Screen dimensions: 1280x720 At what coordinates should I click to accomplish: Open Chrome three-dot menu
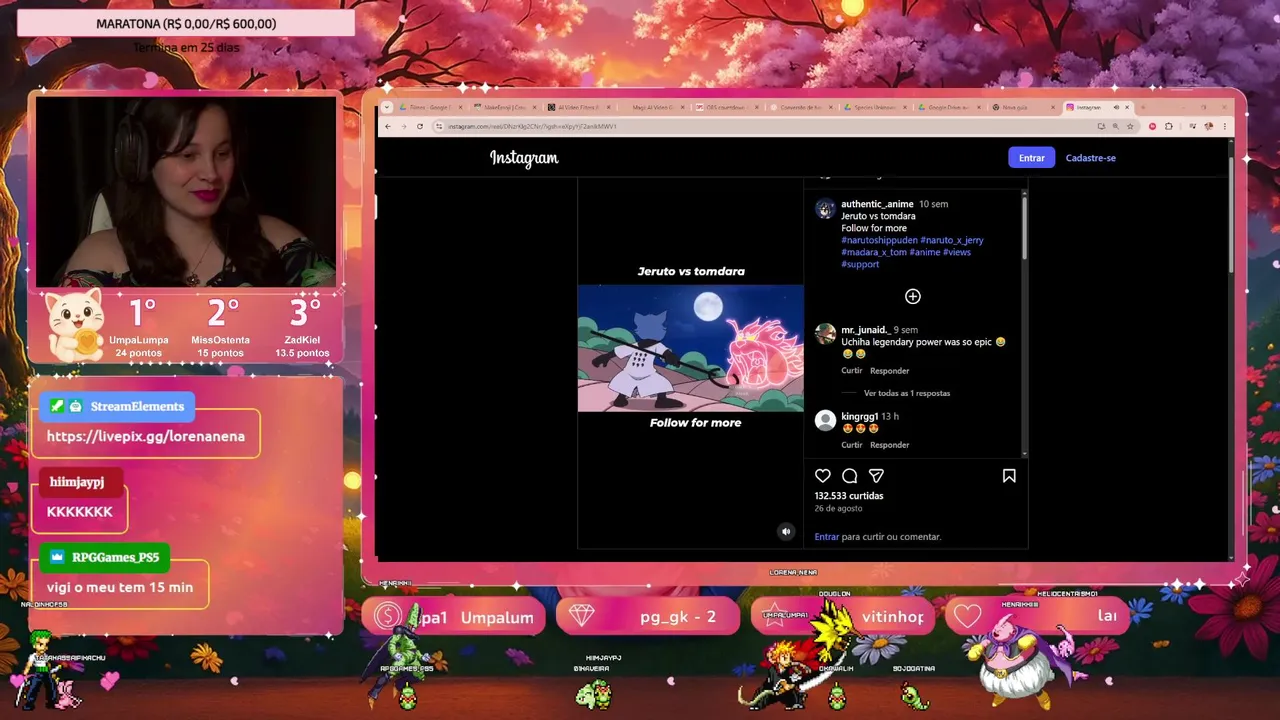coord(1225,126)
